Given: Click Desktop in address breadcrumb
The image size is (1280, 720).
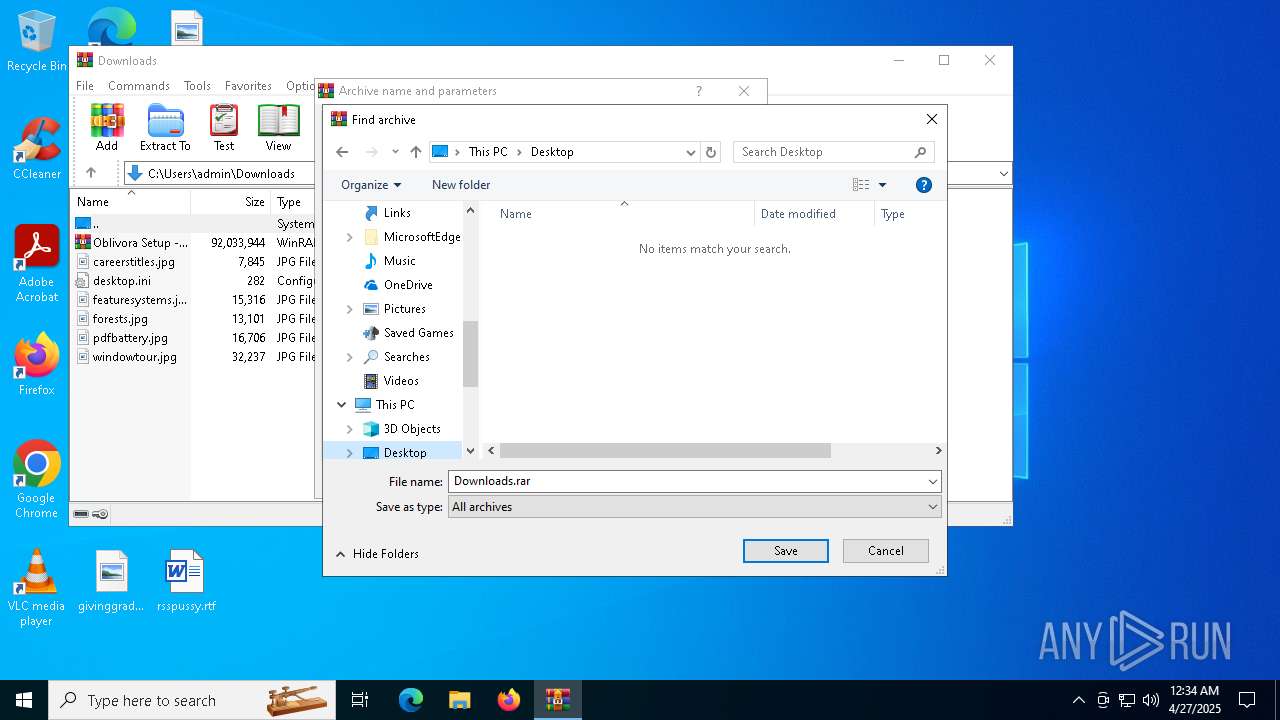Looking at the screenshot, I should 552,152.
